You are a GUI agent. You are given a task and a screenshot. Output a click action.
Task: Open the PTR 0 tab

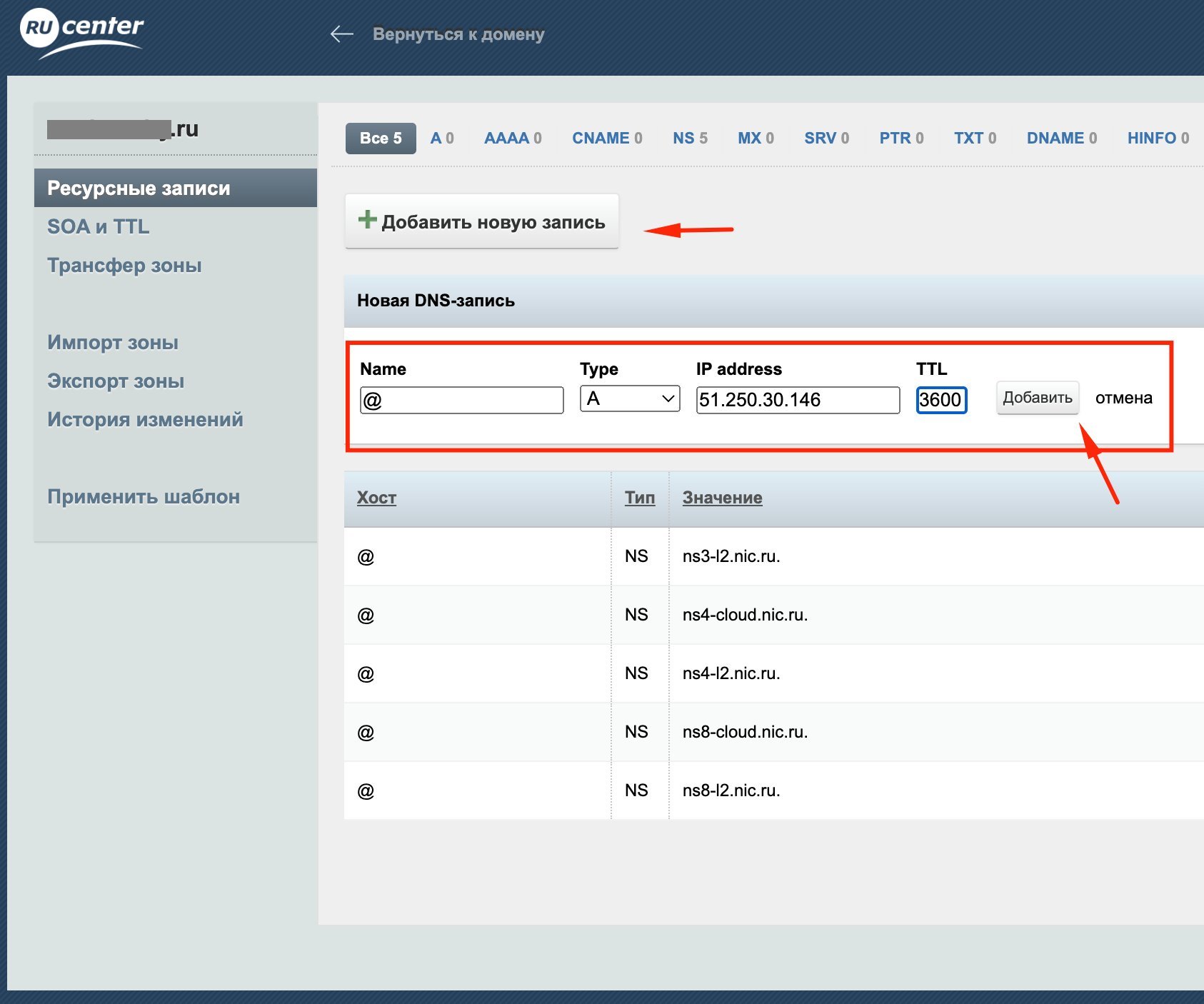901,139
